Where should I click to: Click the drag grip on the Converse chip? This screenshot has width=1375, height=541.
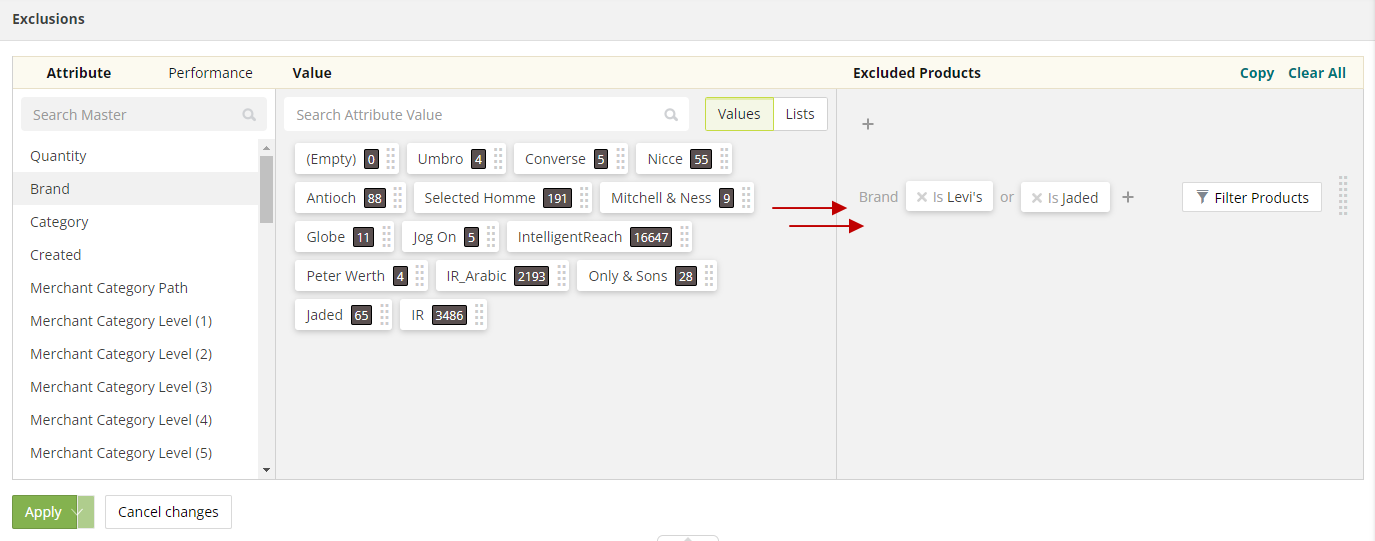620,159
